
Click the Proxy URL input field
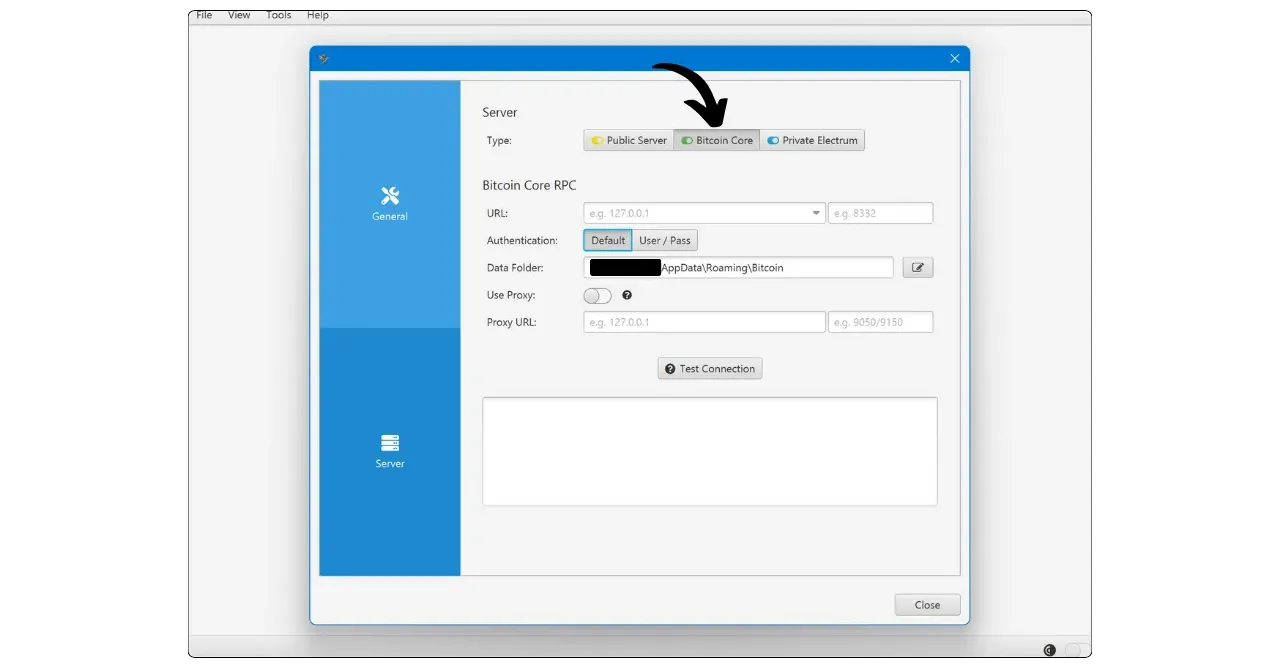pos(704,322)
